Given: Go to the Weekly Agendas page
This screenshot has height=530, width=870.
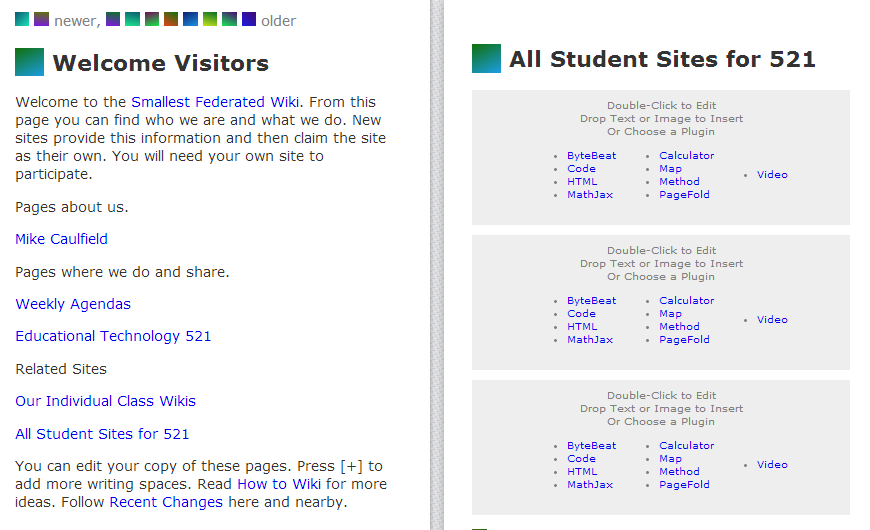Looking at the screenshot, I should click(x=73, y=304).
